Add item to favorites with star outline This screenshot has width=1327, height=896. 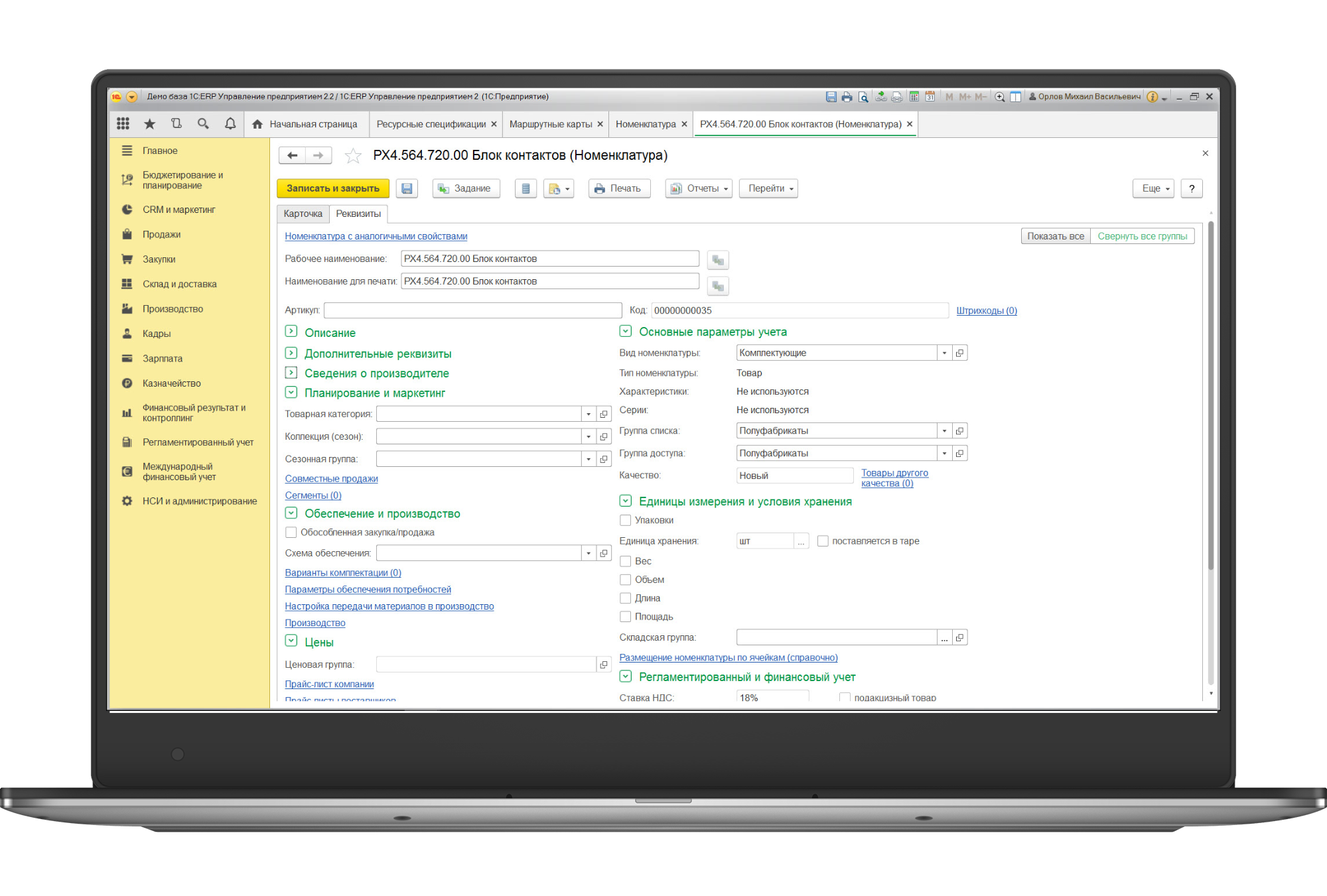[x=353, y=156]
